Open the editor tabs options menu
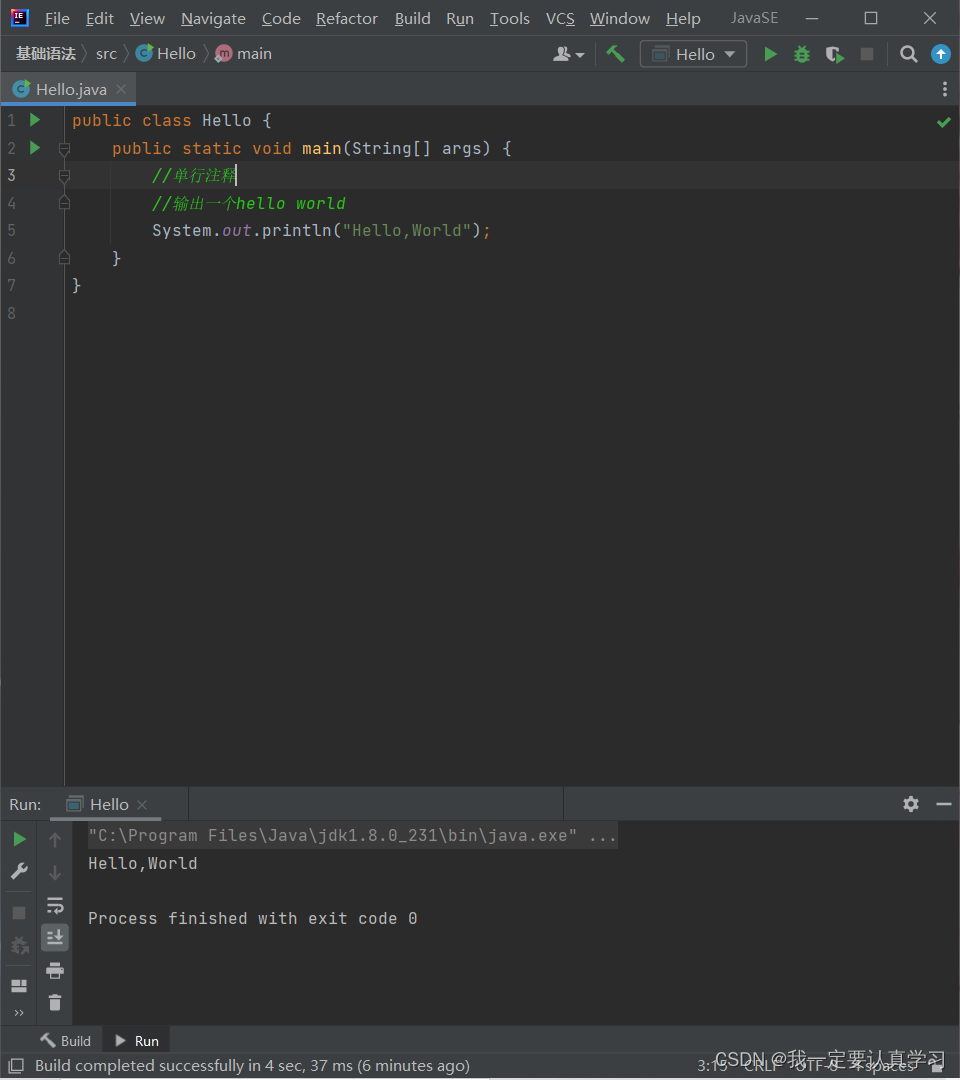This screenshot has width=960, height=1080. click(x=944, y=89)
